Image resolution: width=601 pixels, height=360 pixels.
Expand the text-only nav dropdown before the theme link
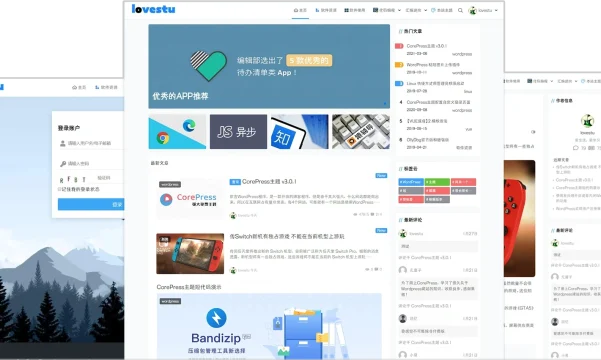point(416,10)
